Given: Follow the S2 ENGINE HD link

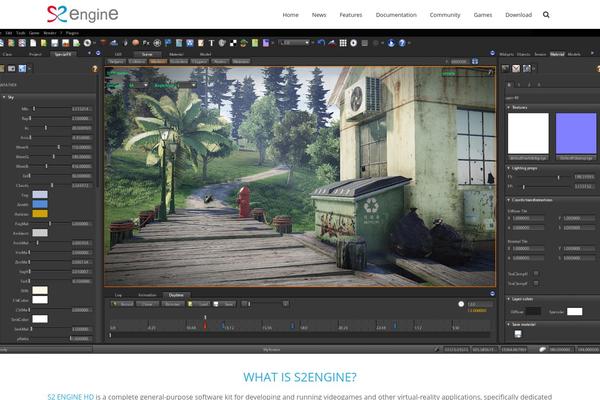Looking at the screenshot, I should 70,397.
